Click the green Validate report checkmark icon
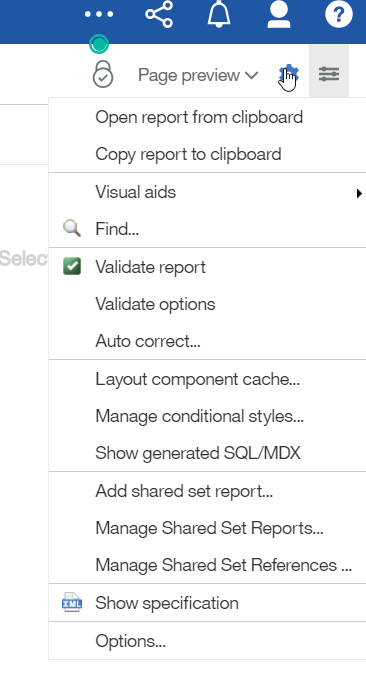Viewport: 366px width, 683px height. (x=72, y=267)
